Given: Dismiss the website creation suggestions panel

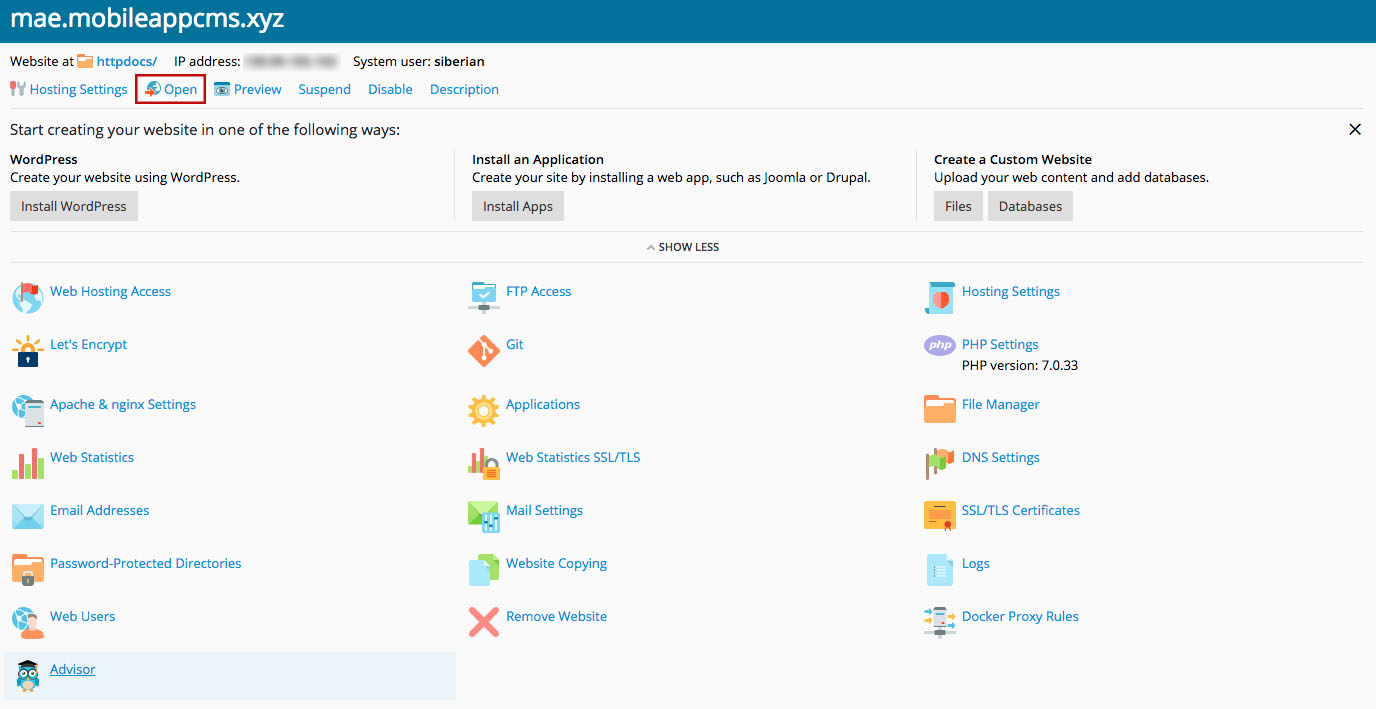Looking at the screenshot, I should pos(1355,130).
